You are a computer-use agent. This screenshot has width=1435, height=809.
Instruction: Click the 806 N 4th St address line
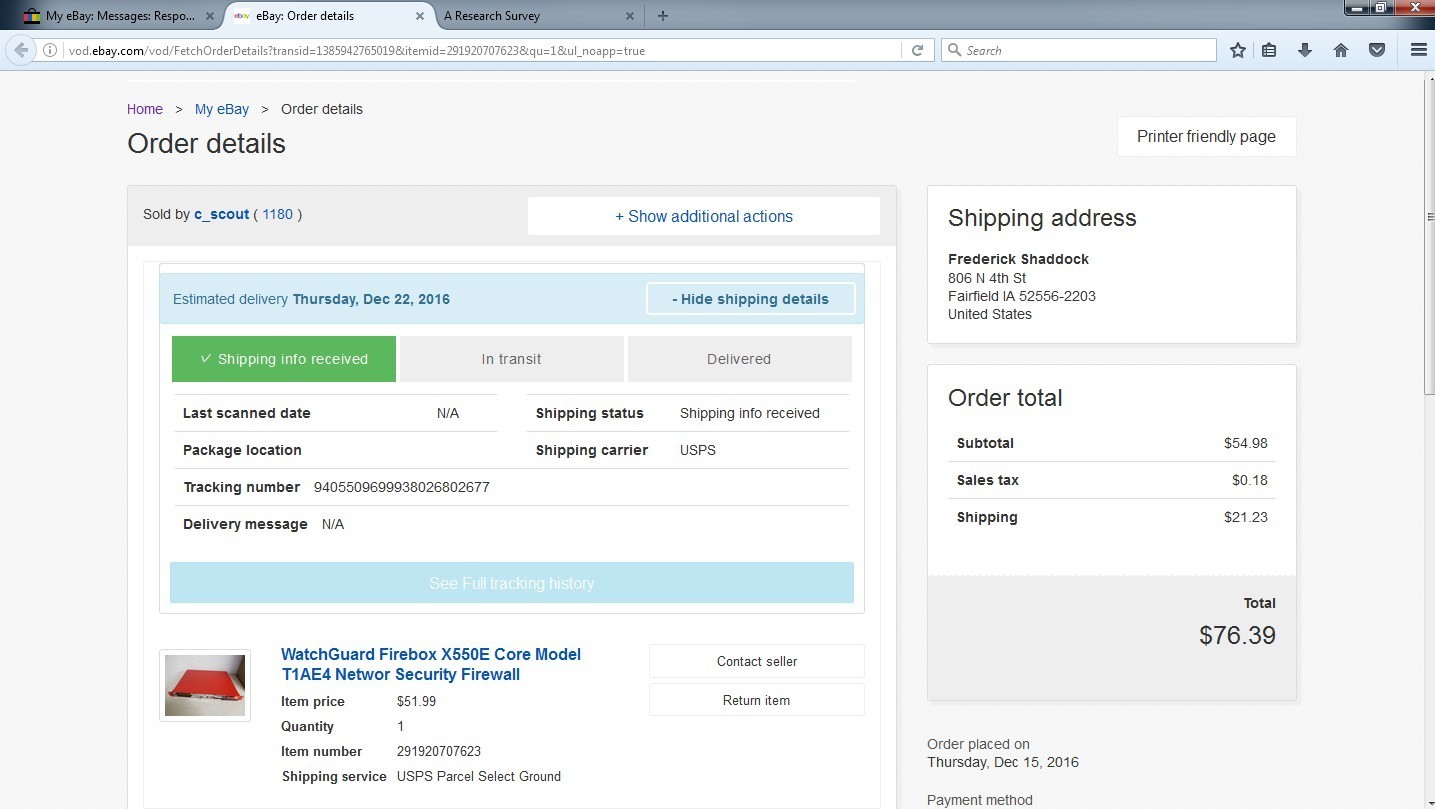pos(987,278)
